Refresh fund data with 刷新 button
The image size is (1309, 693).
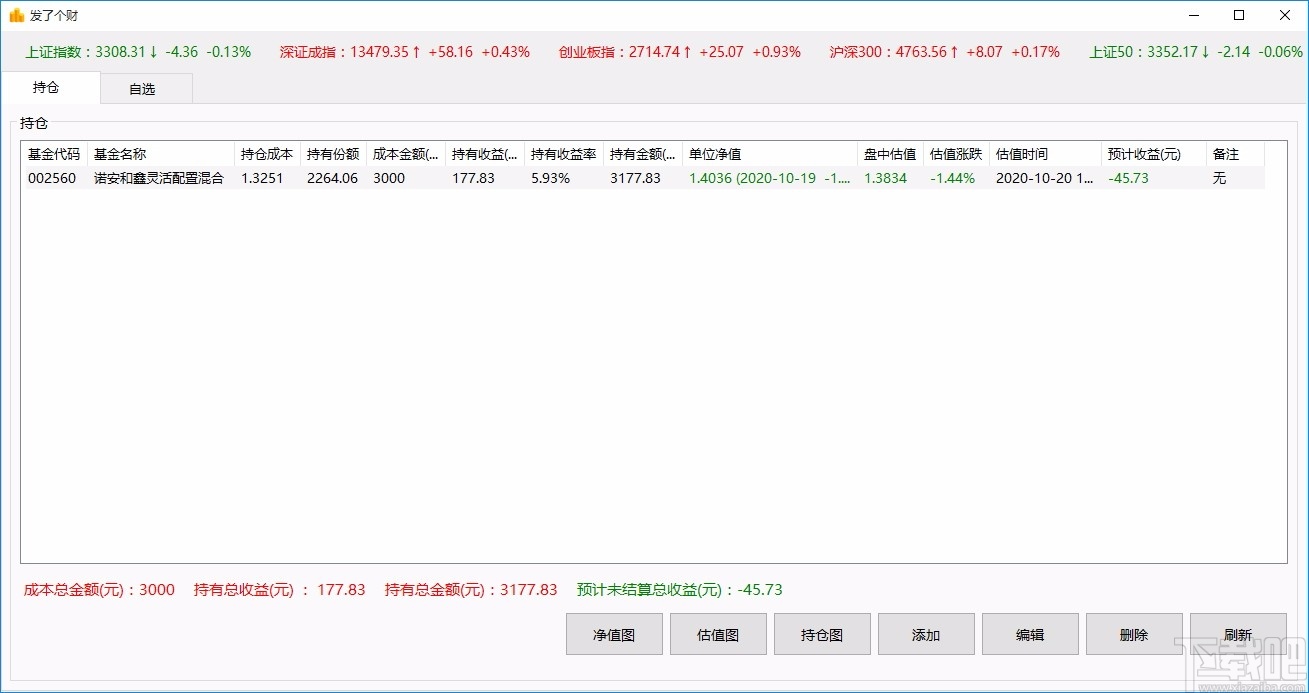coord(1237,633)
